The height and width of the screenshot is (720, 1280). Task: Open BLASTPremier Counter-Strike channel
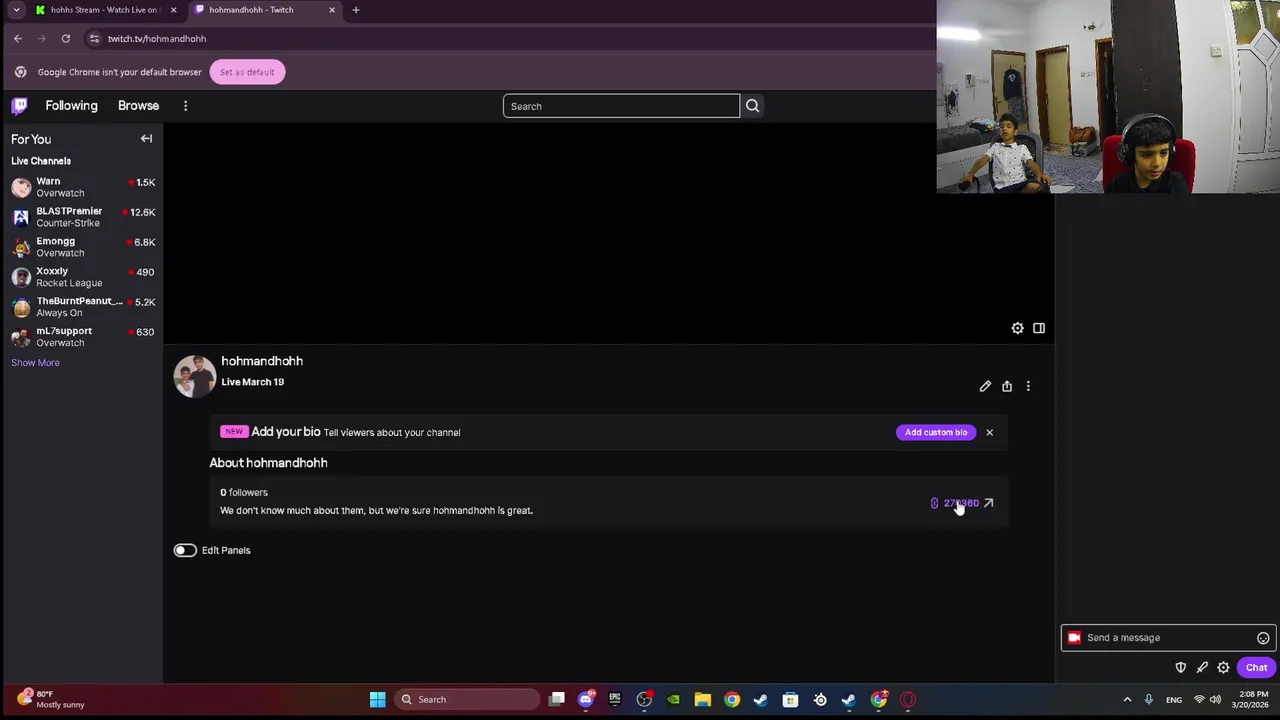tap(81, 217)
